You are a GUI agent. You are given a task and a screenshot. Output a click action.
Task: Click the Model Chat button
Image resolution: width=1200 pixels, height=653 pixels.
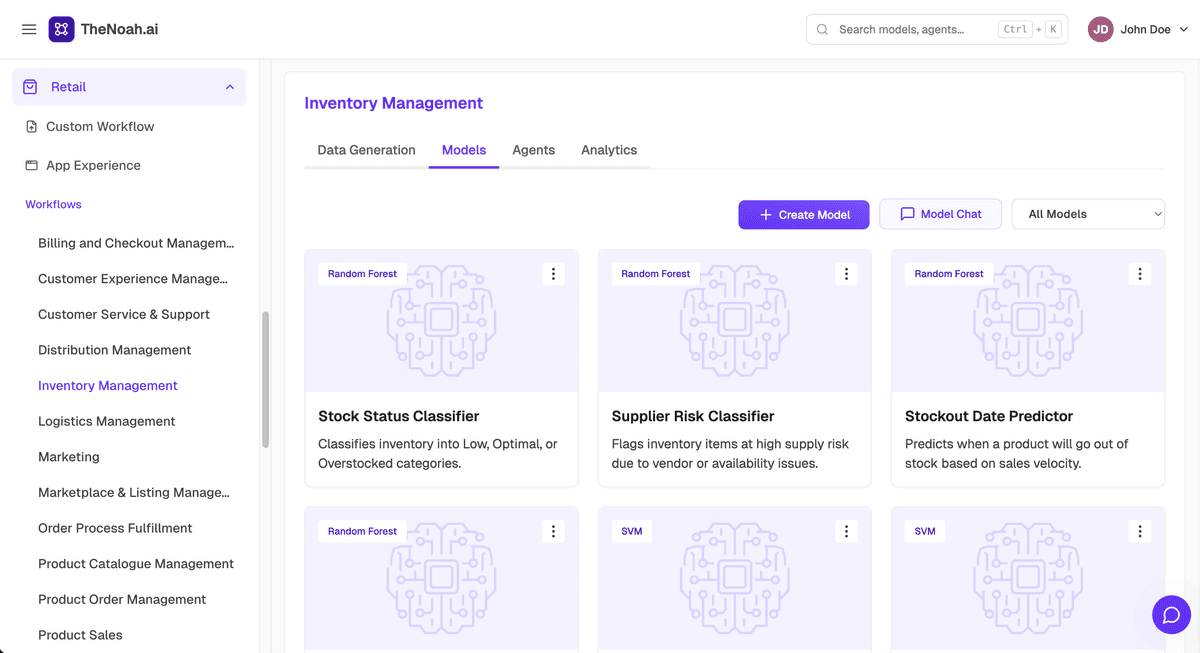pos(940,214)
